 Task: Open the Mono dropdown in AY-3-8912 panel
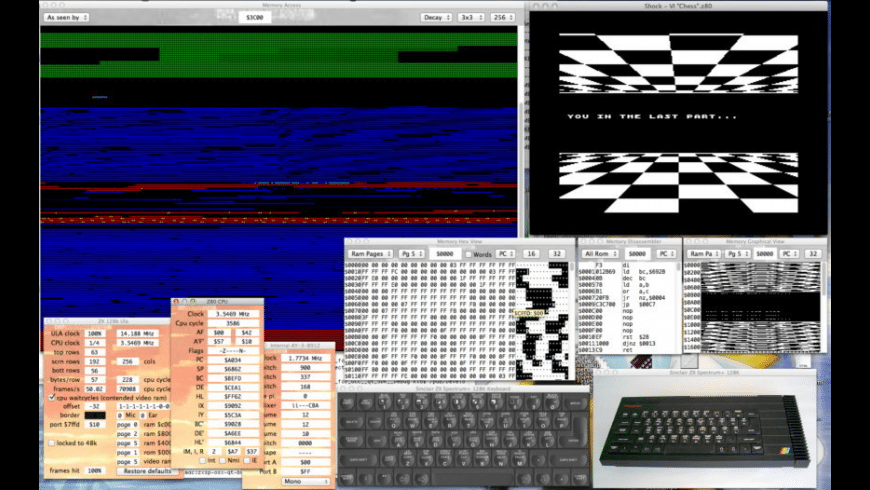tap(305, 481)
